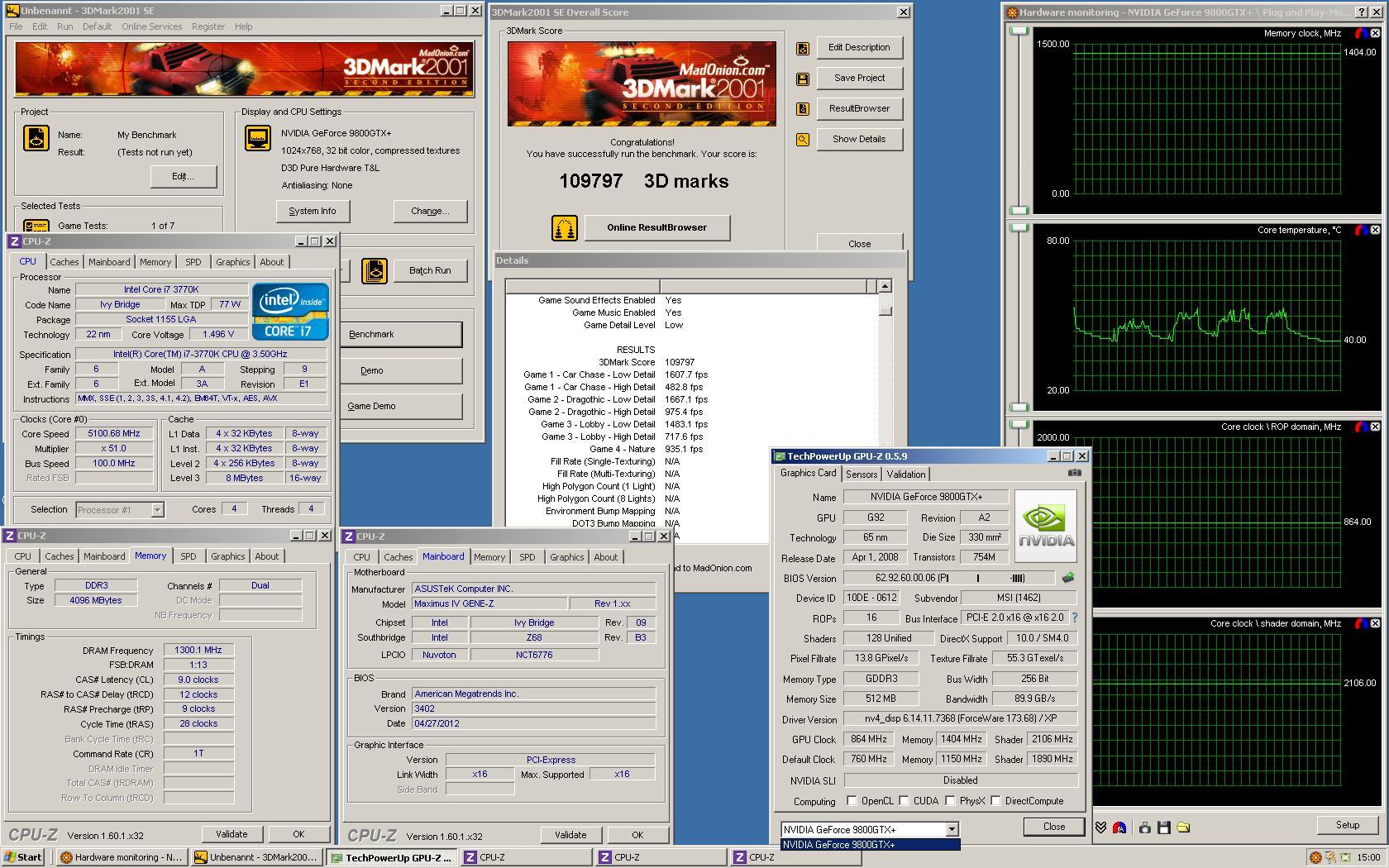Click the folder open icon in monitoring toolbar
Viewport: 1389px width, 868px height.
1183,827
